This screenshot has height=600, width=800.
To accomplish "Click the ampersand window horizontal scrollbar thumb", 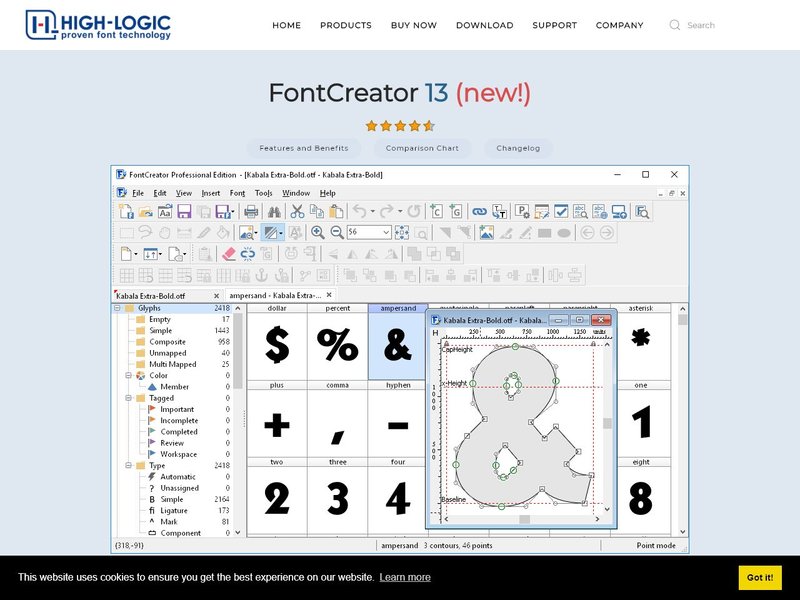I will [524, 519].
